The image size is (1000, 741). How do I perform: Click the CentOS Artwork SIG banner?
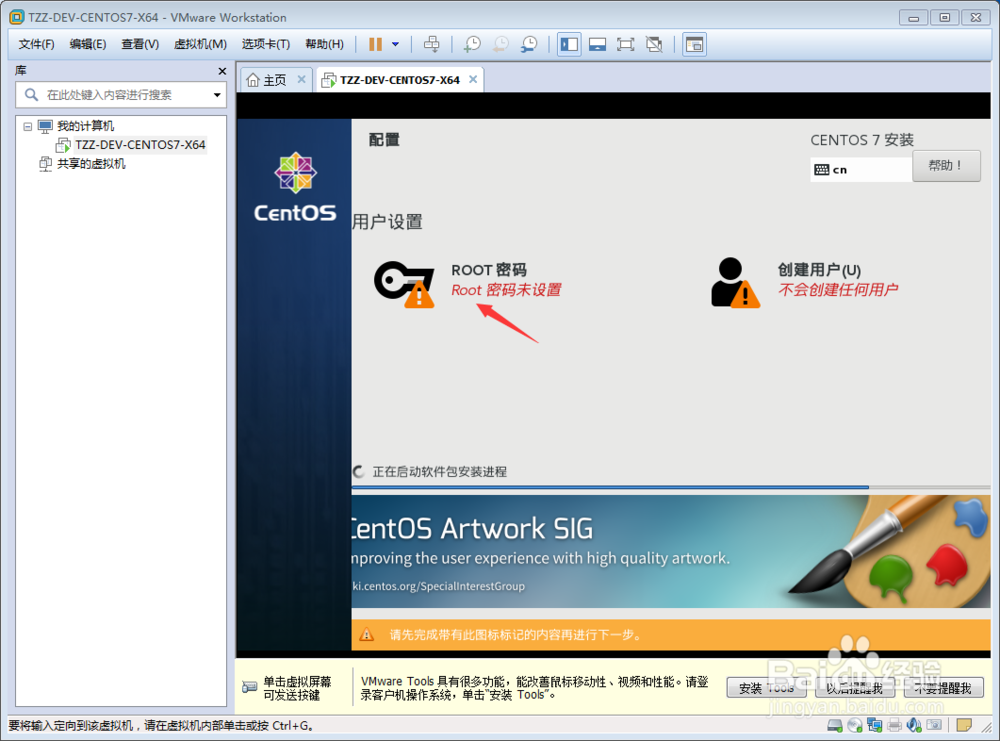tap(670, 552)
